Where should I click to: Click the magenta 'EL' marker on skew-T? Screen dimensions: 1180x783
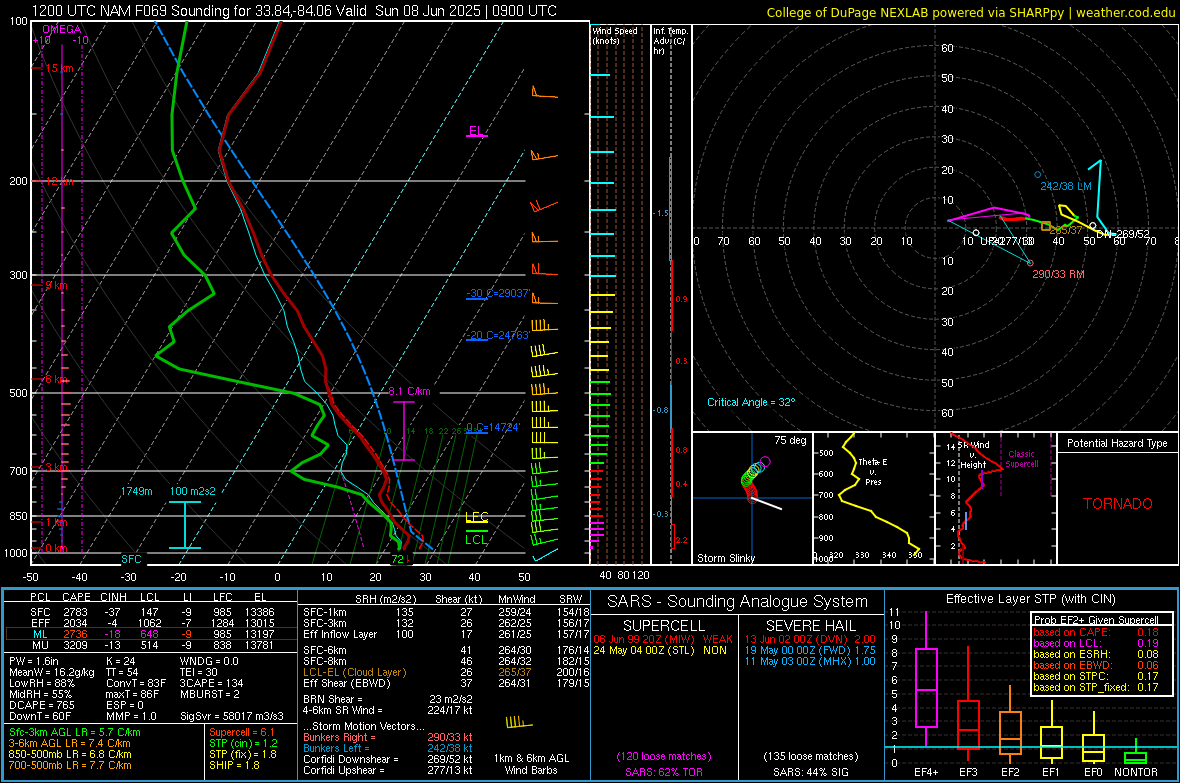tap(476, 131)
